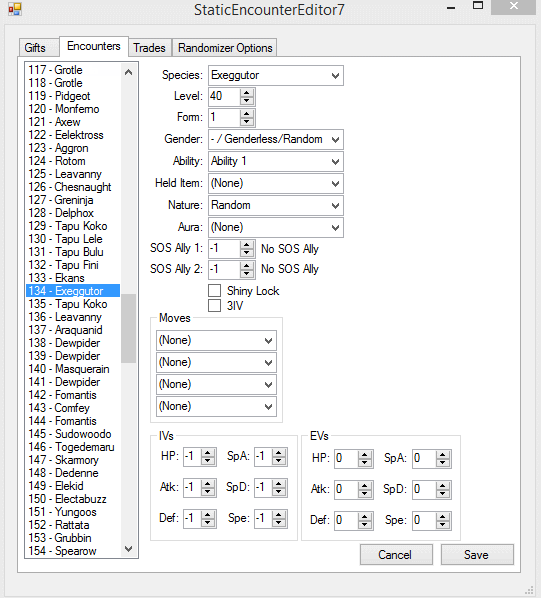Lower Spe EV using the down arrow
Screen dimensions: 541x598
(x=443, y=524)
